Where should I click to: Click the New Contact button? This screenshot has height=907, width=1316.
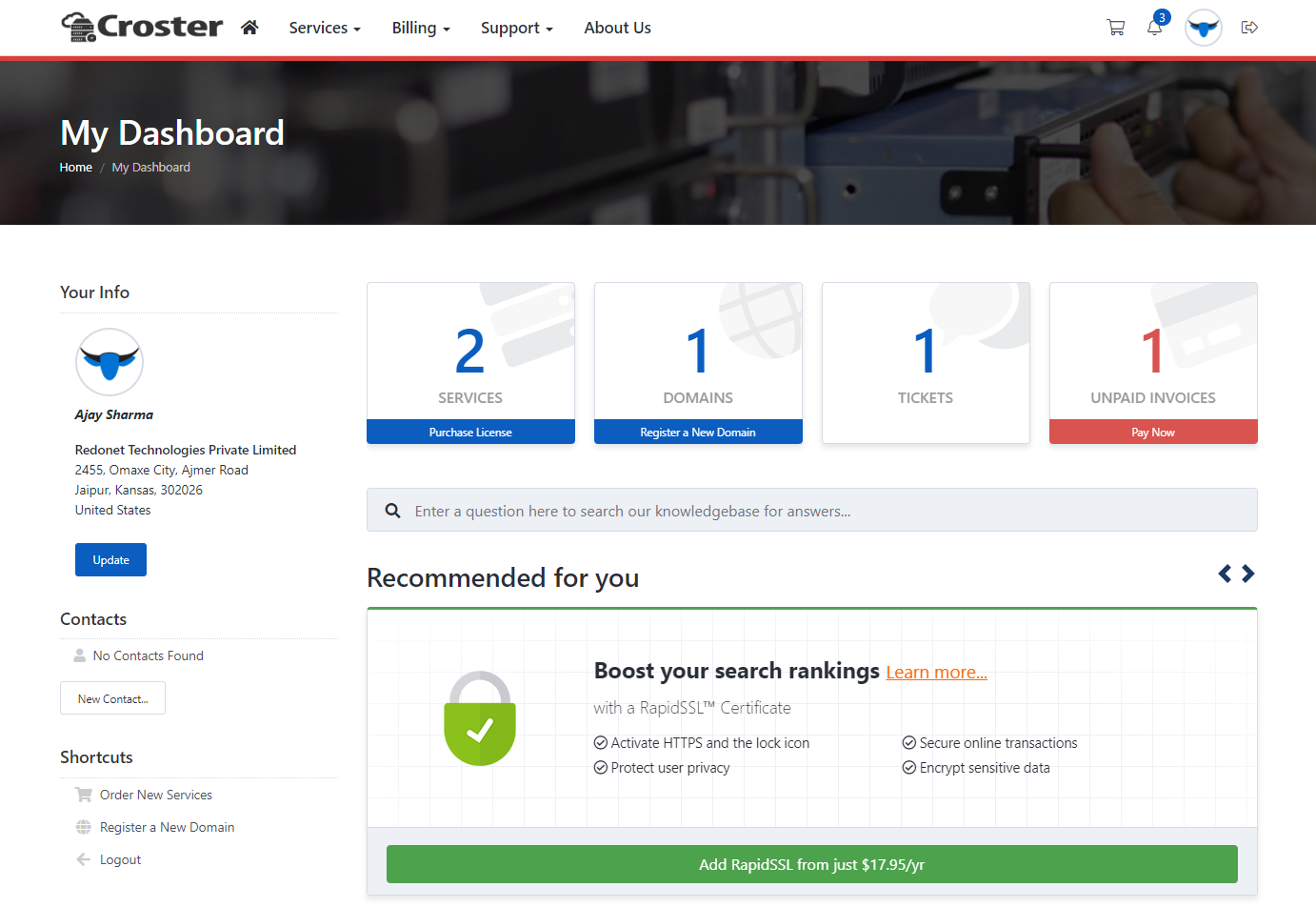point(112,698)
